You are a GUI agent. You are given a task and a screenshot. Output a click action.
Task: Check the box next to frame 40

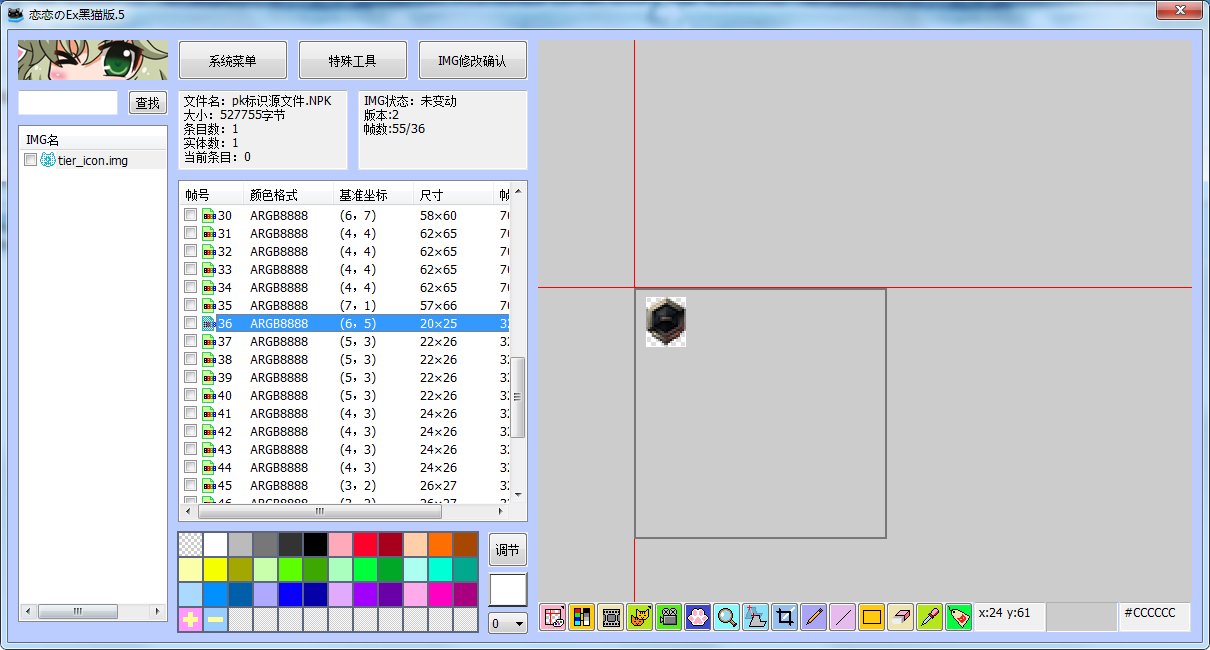[190, 395]
